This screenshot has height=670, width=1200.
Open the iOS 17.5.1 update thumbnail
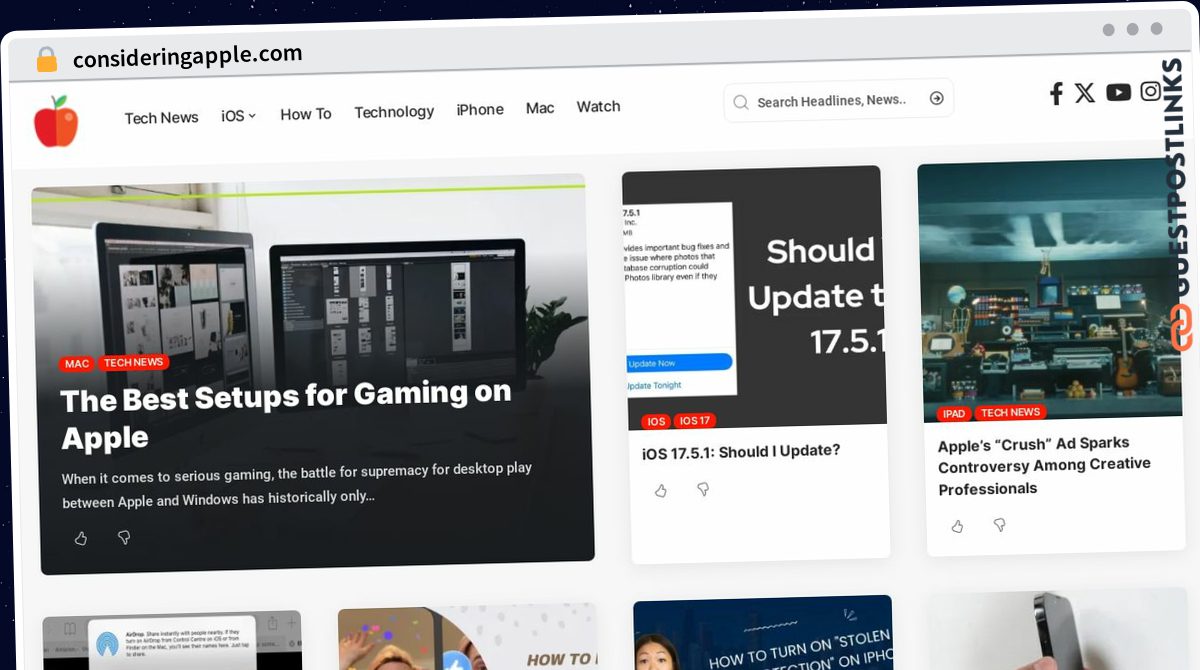(x=754, y=300)
